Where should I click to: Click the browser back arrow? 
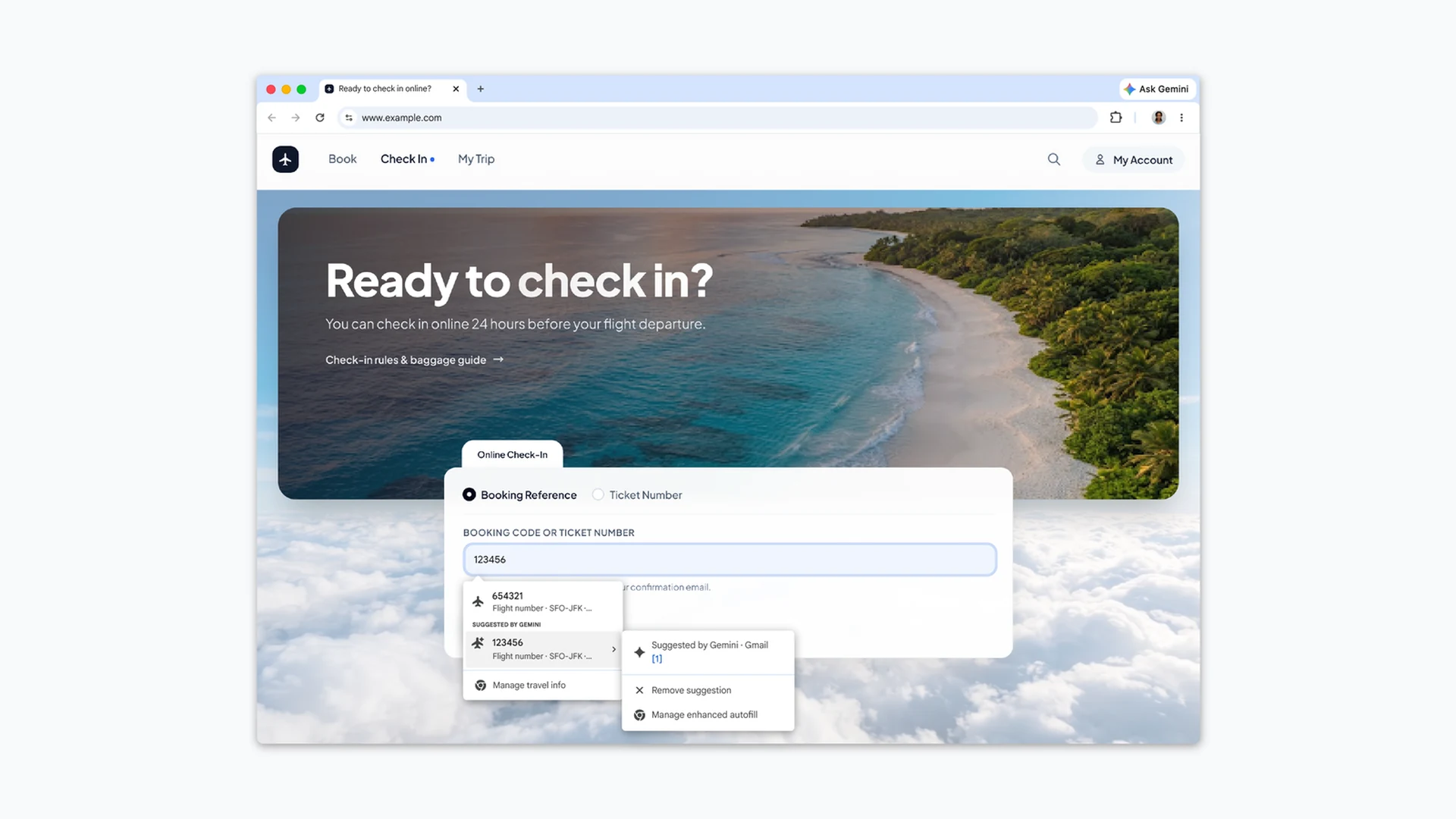click(x=271, y=118)
